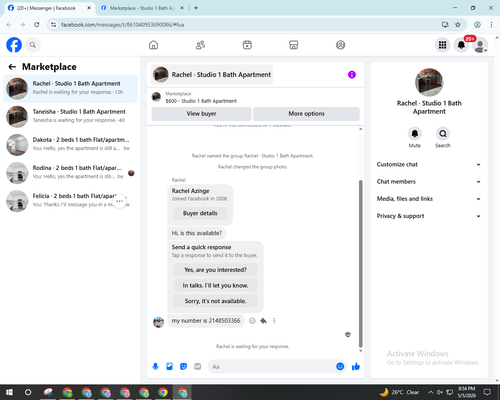This screenshot has height=400, width=500.
Task: Click sender avatar next to phone number message
Action: coord(158,322)
